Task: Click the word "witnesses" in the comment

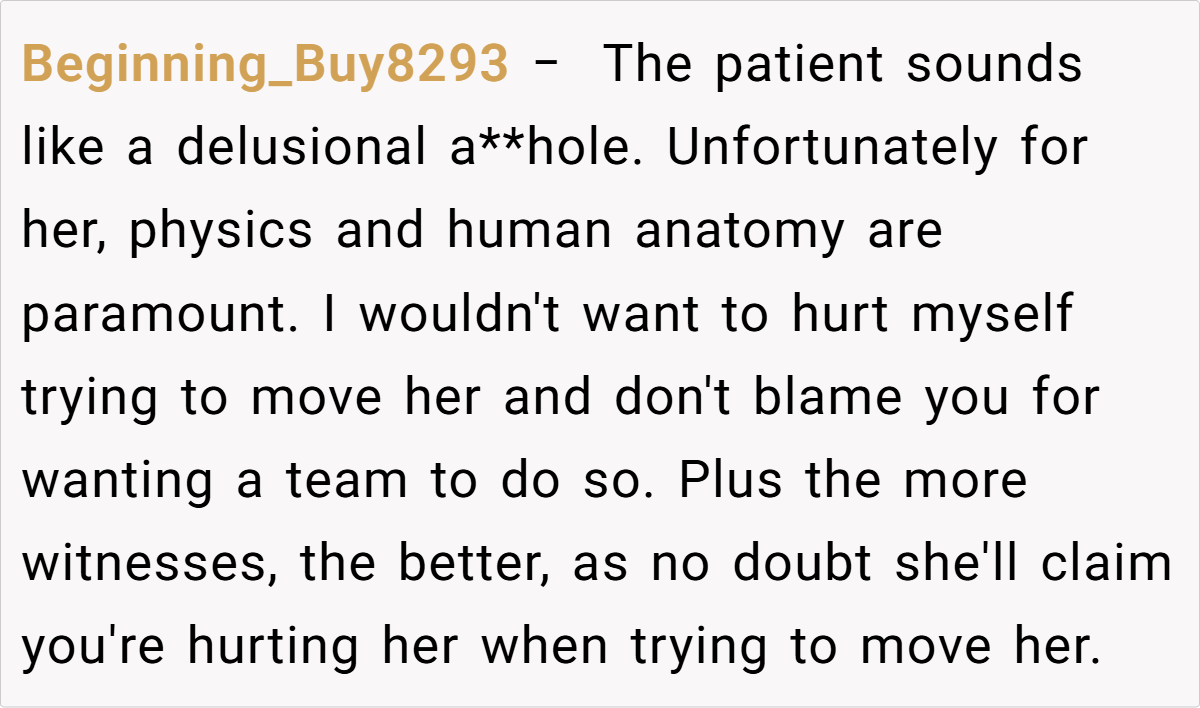Action: click(138, 565)
